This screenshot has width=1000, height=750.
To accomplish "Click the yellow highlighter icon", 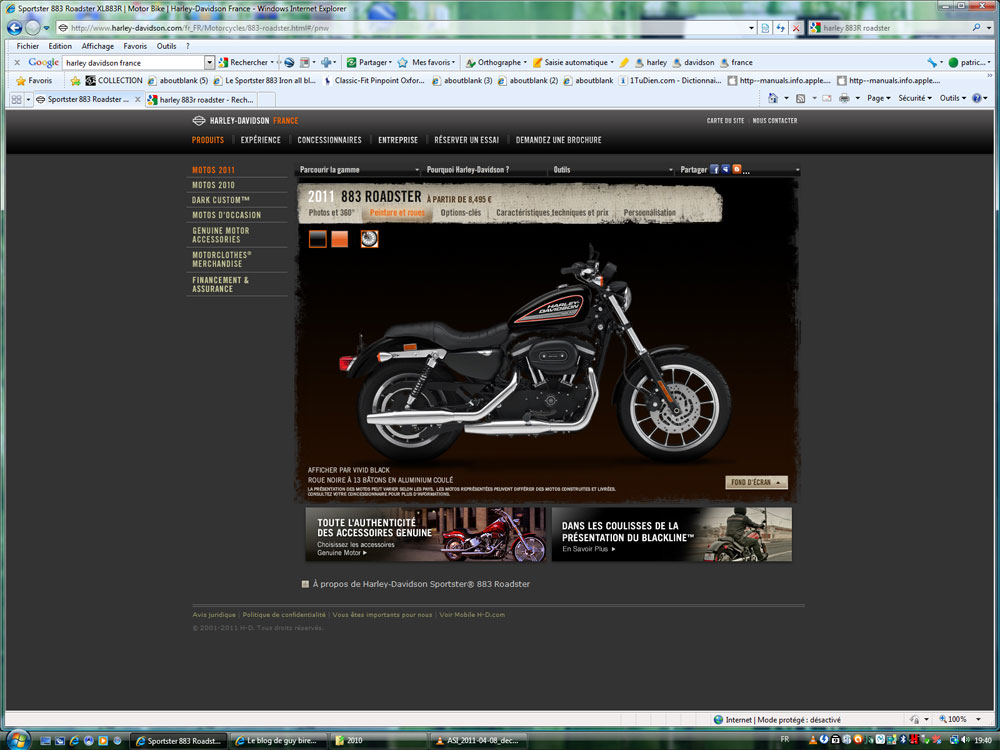I will (624, 62).
